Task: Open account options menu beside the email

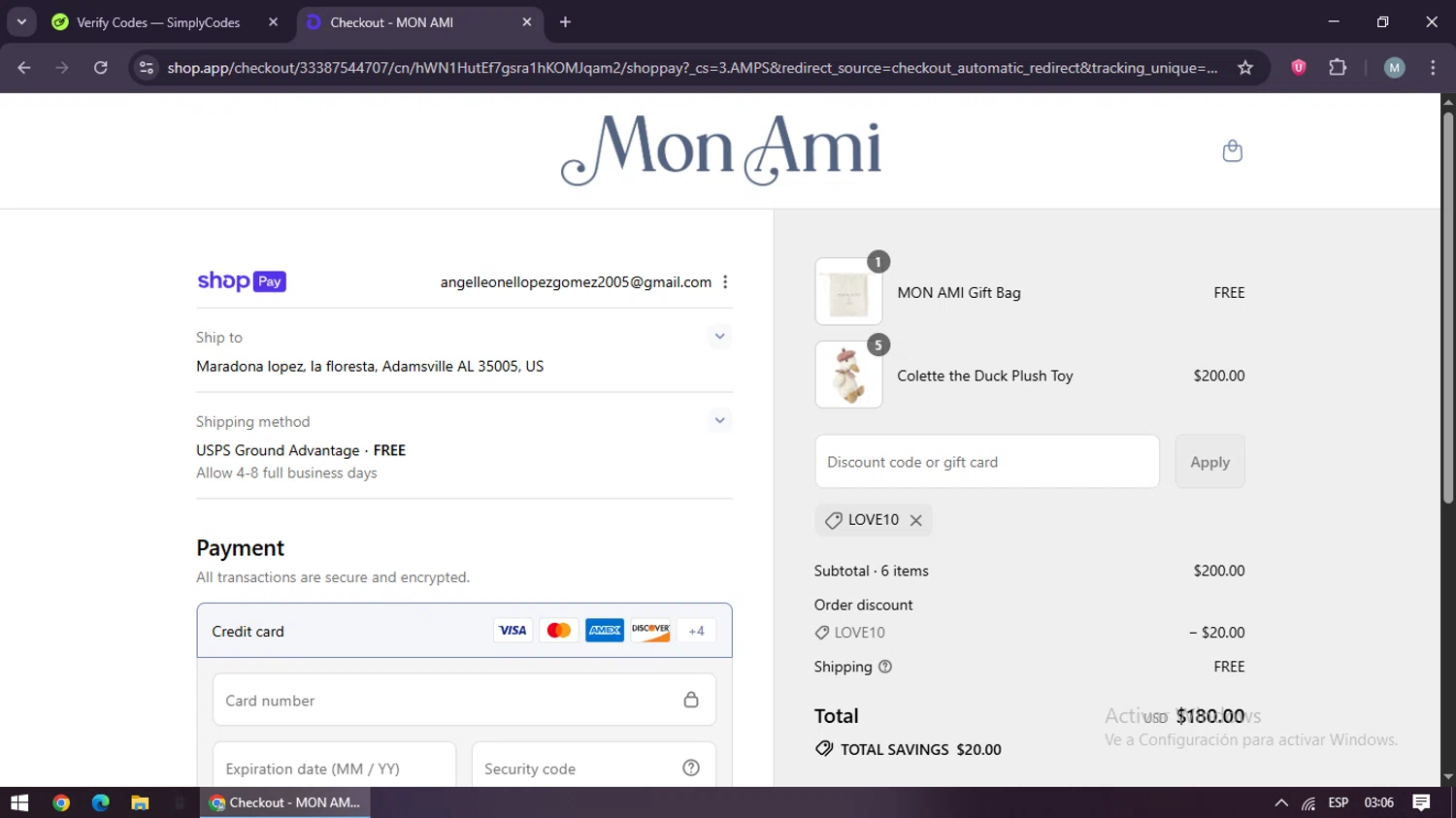Action: 725,281
